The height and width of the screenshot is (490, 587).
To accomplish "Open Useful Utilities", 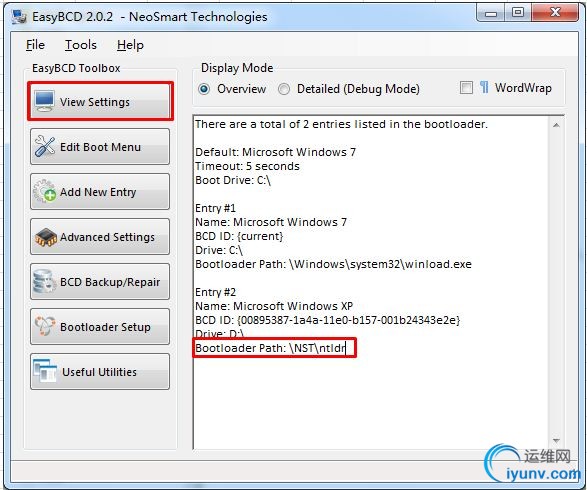I will (100, 372).
